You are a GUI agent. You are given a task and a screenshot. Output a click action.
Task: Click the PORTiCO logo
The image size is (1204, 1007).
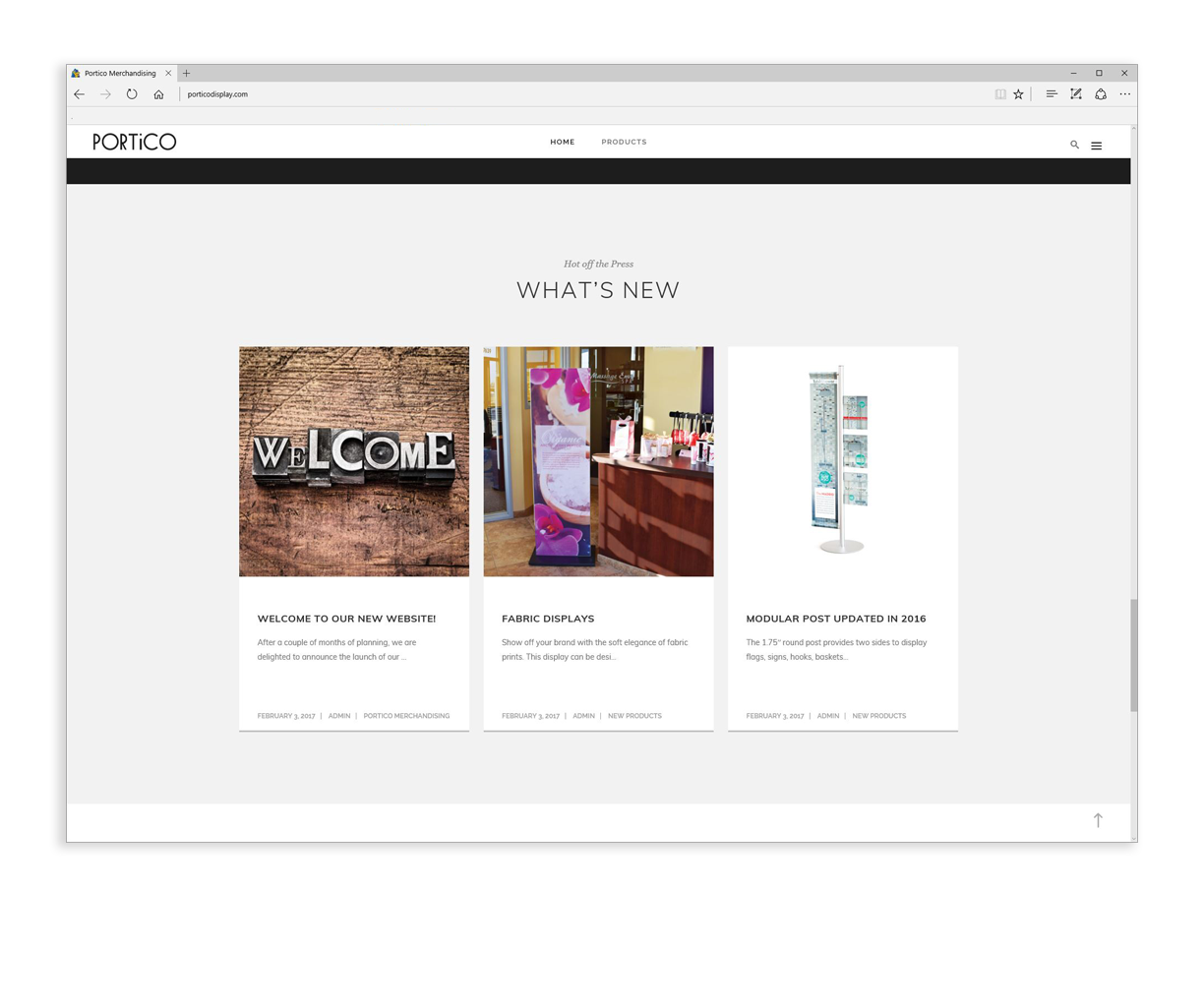(x=134, y=141)
